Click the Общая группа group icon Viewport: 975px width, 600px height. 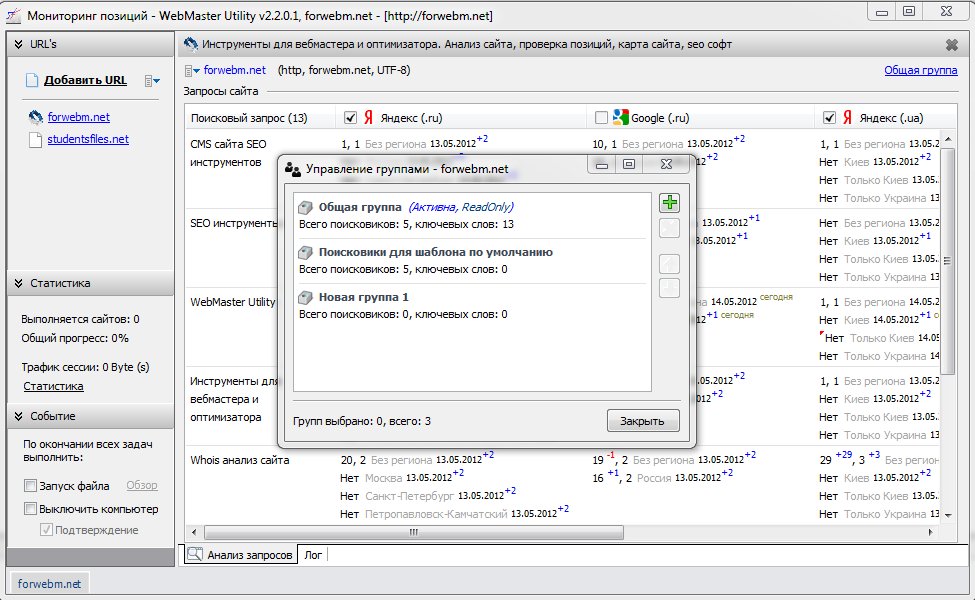tap(307, 207)
